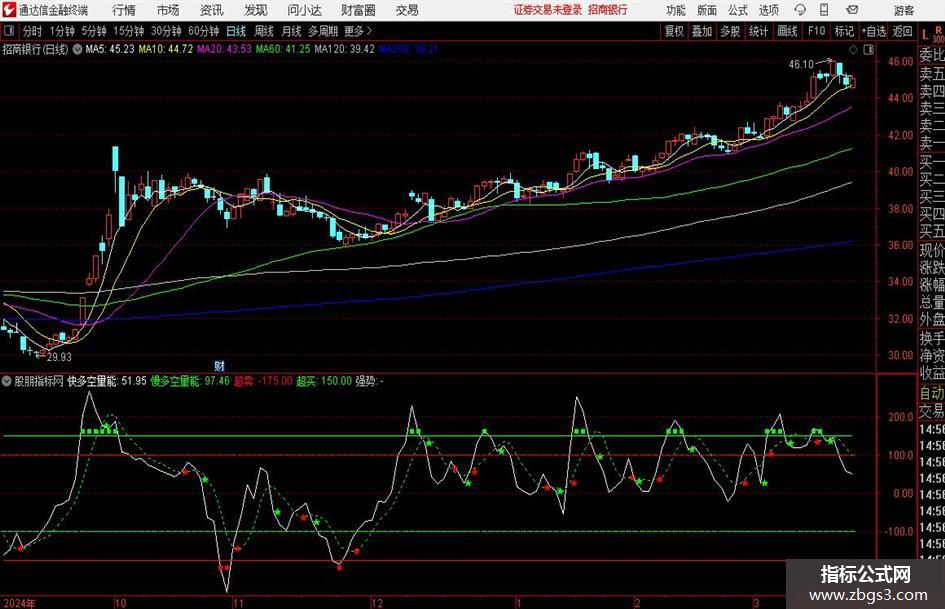Viewport: 945px width, 609px height.
Task: Open the 功能 menu
Action: (676, 10)
